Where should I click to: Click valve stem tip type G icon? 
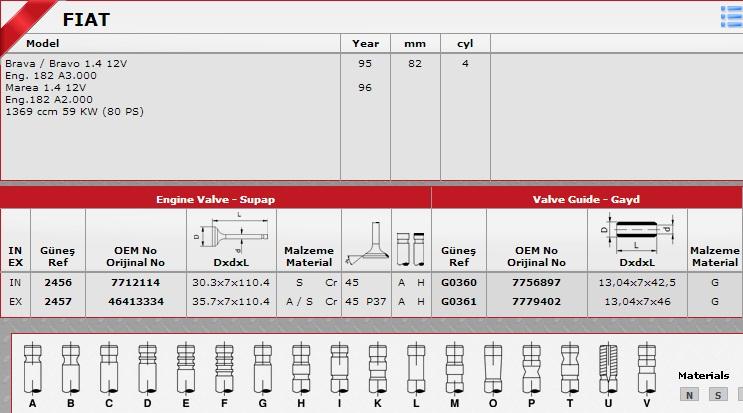[x=263, y=368]
